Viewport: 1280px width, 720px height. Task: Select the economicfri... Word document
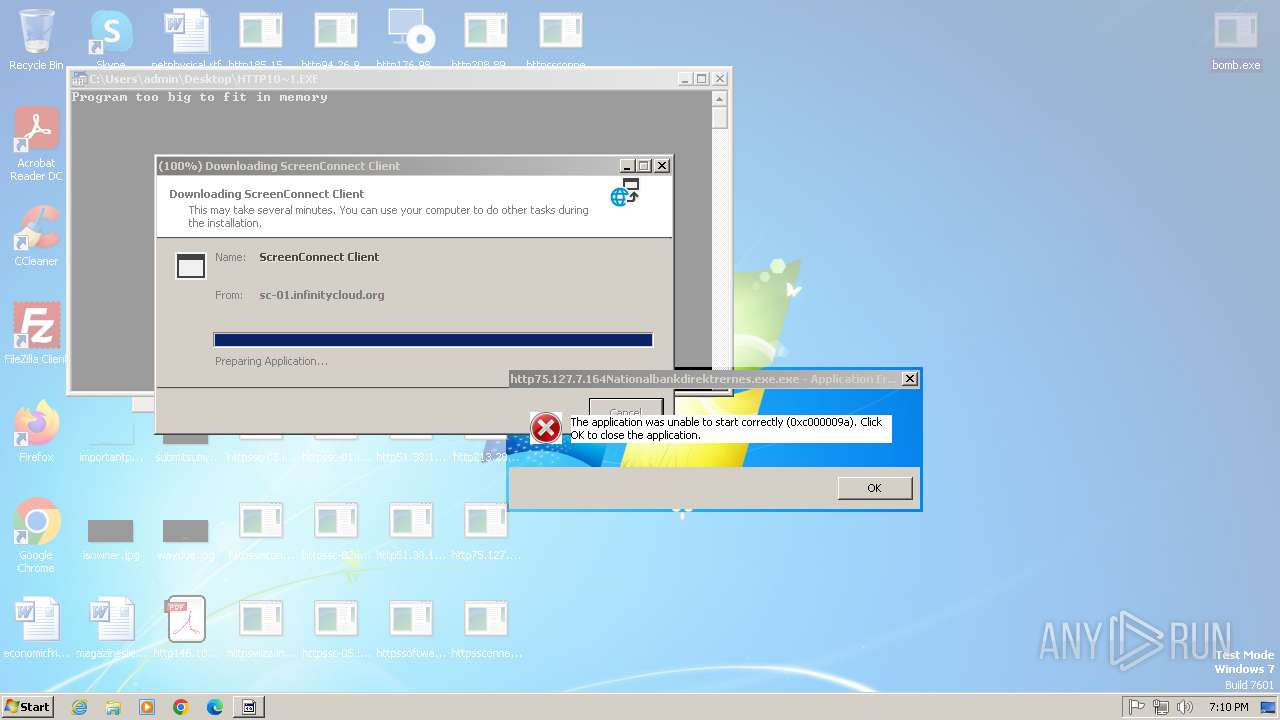pos(37,627)
